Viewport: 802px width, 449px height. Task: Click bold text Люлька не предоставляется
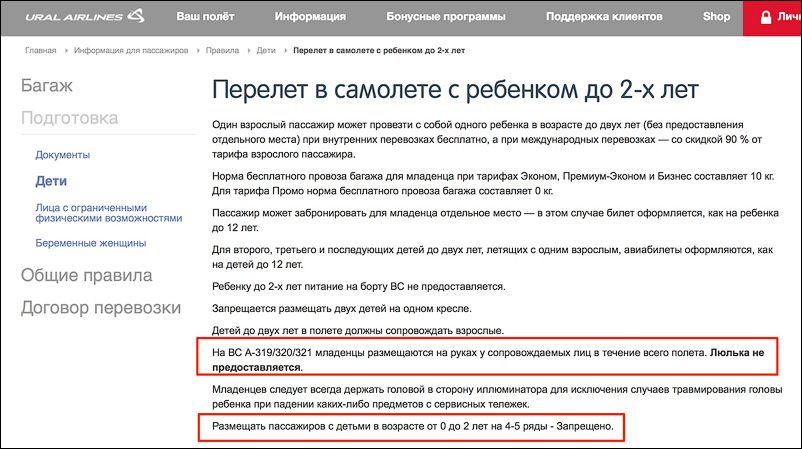tap(737, 353)
